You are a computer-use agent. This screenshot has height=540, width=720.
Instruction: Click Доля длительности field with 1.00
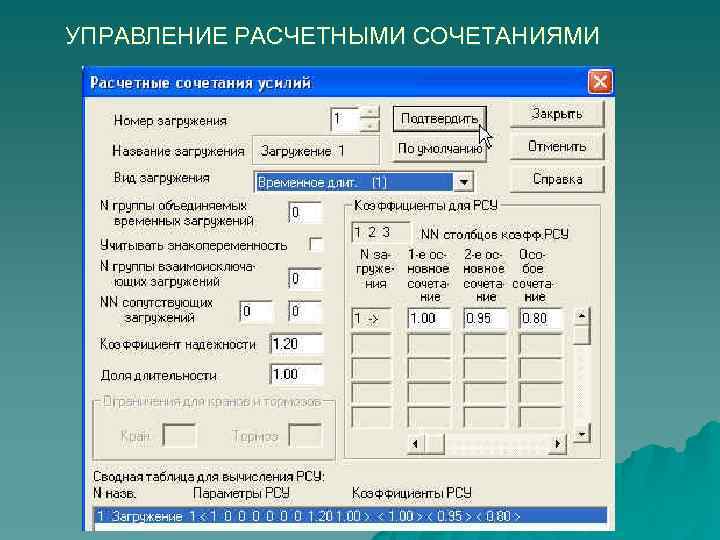point(297,375)
